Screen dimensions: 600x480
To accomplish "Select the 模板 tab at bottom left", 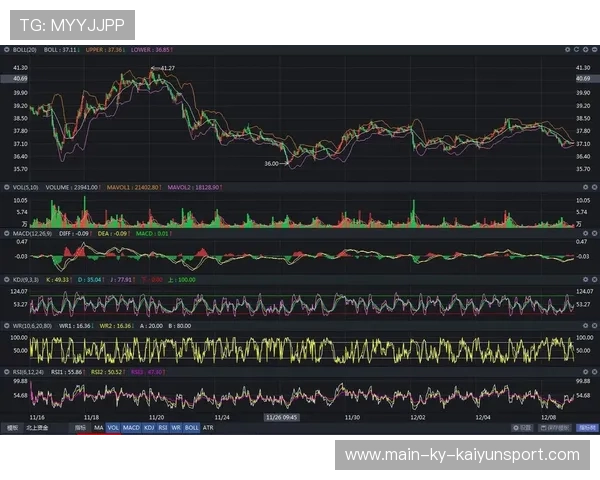I will click(12, 427).
